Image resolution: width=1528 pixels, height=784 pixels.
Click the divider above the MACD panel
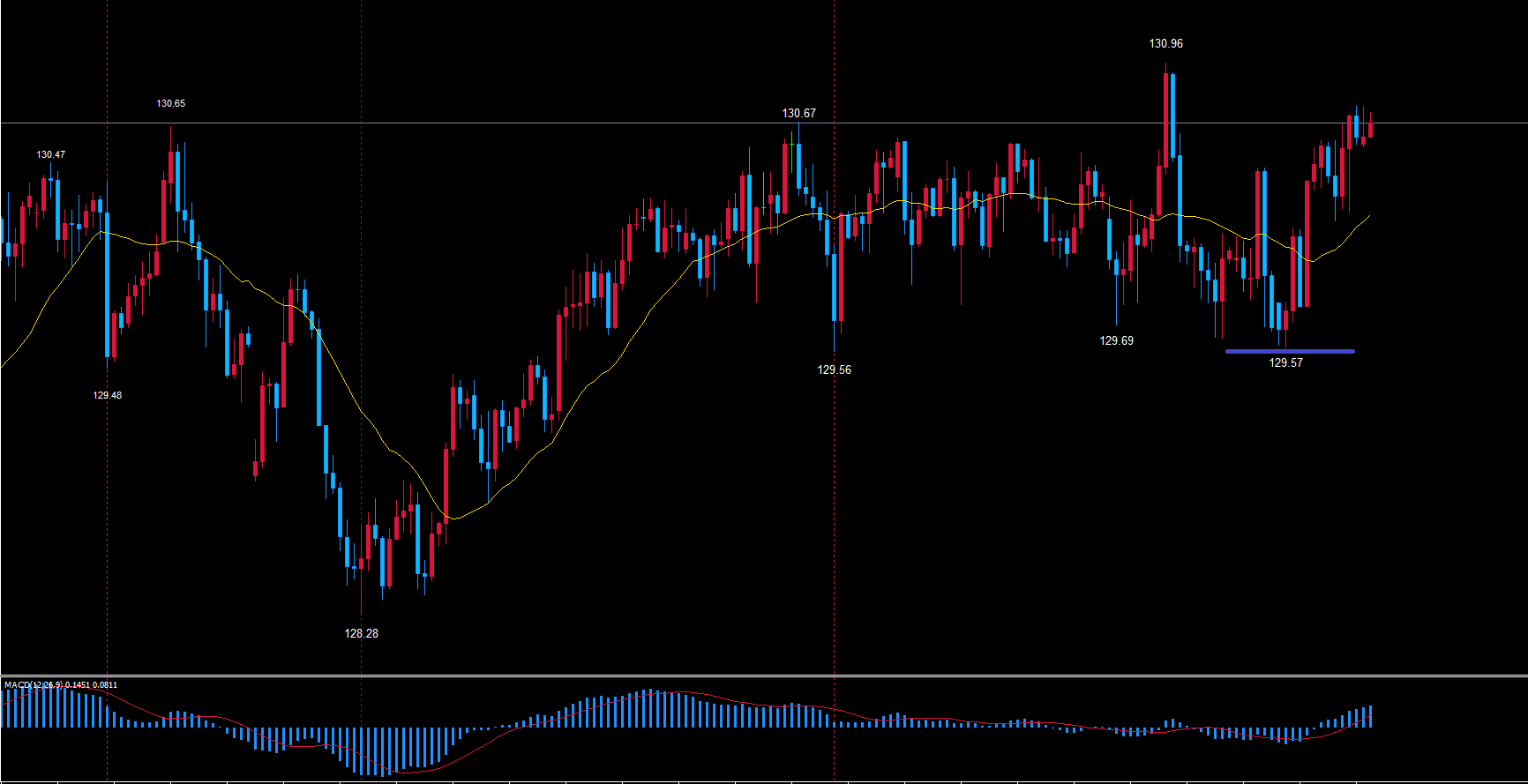point(764,676)
